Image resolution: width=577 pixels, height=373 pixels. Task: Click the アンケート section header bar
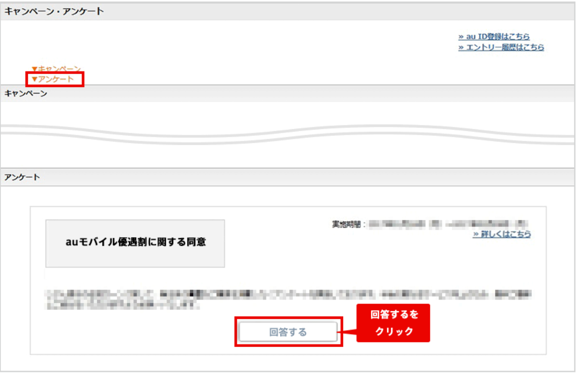(288, 177)
